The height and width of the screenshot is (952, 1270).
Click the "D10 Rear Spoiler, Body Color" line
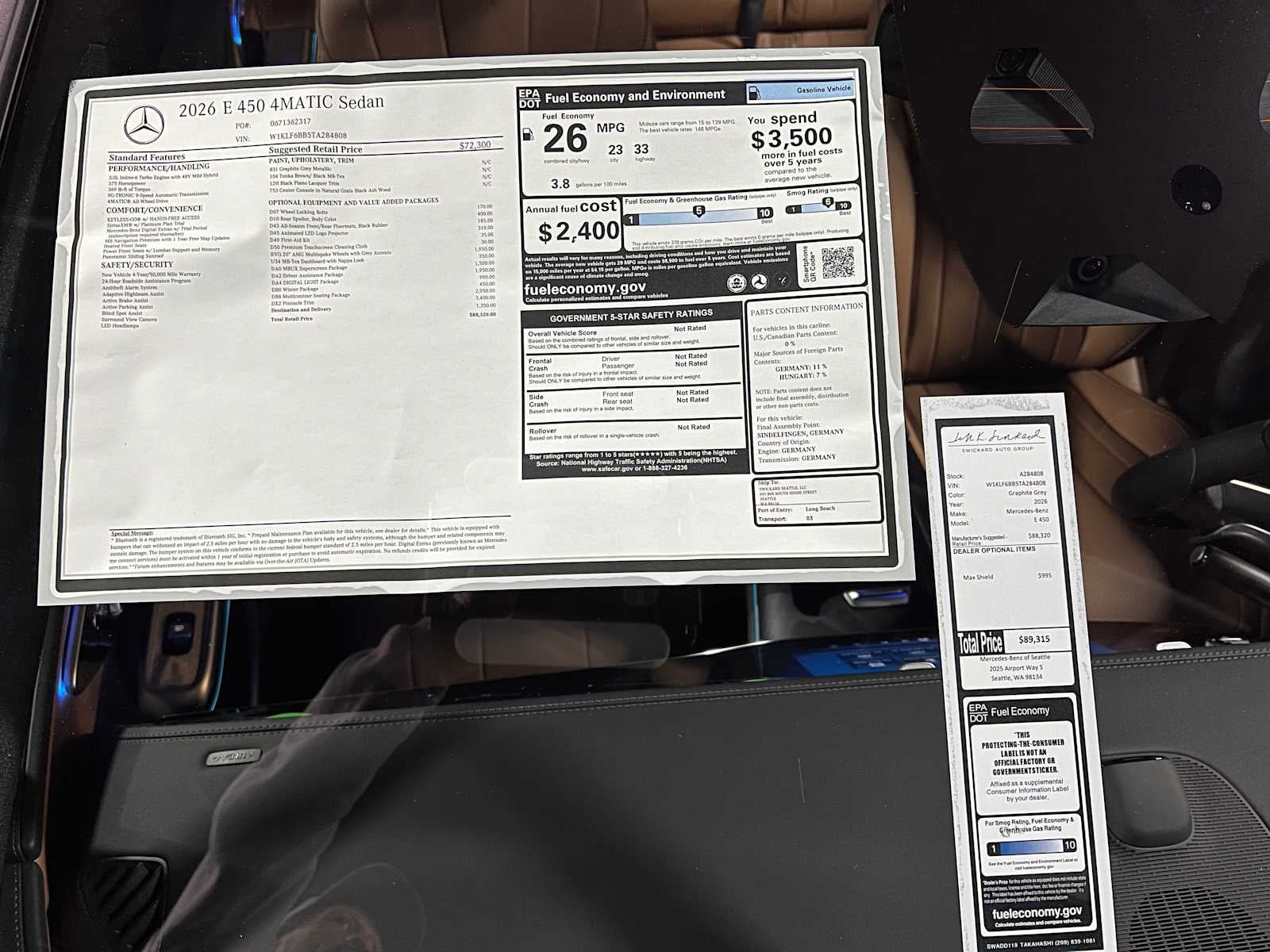coord(303,219)
